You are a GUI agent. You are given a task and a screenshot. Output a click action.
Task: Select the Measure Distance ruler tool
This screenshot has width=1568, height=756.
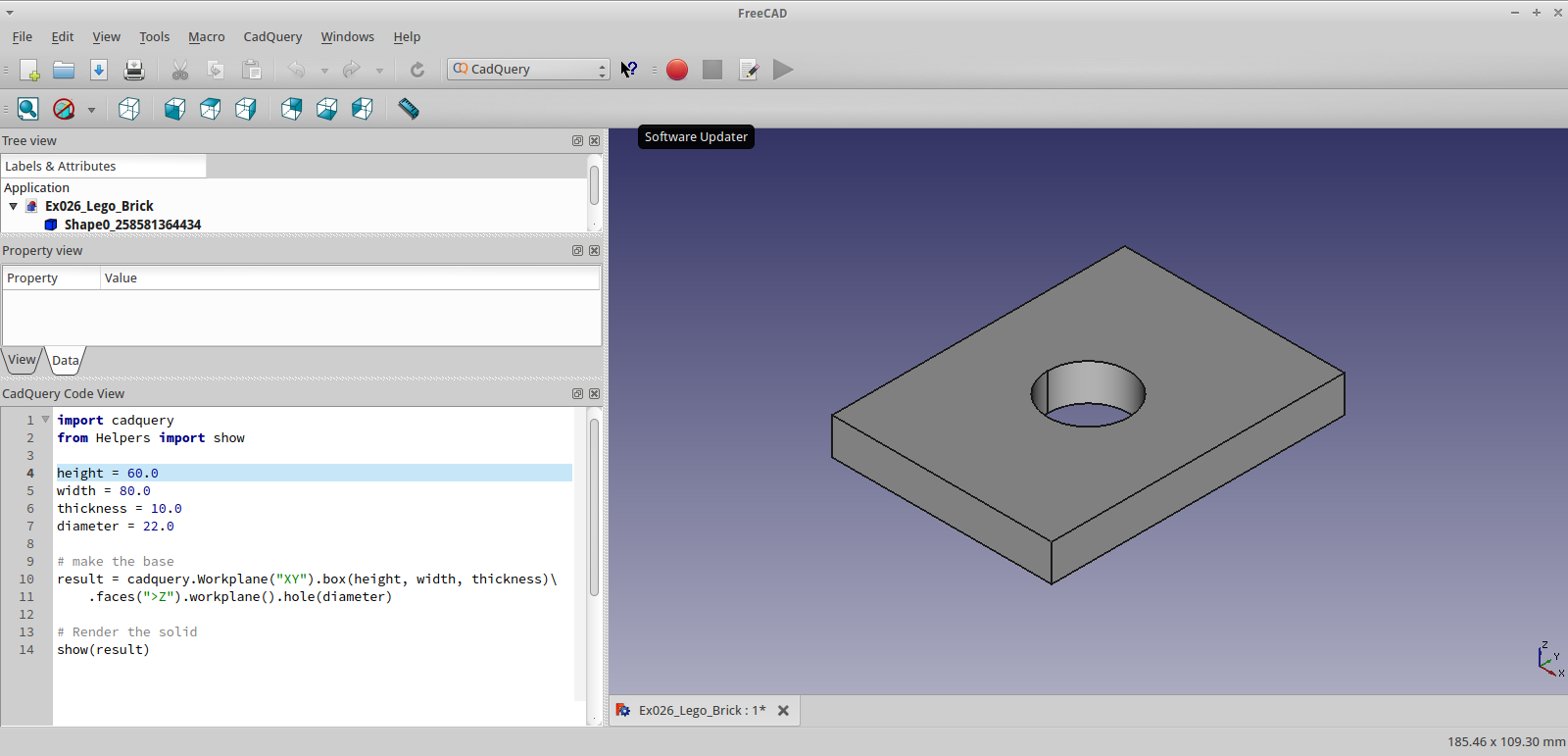409,109
